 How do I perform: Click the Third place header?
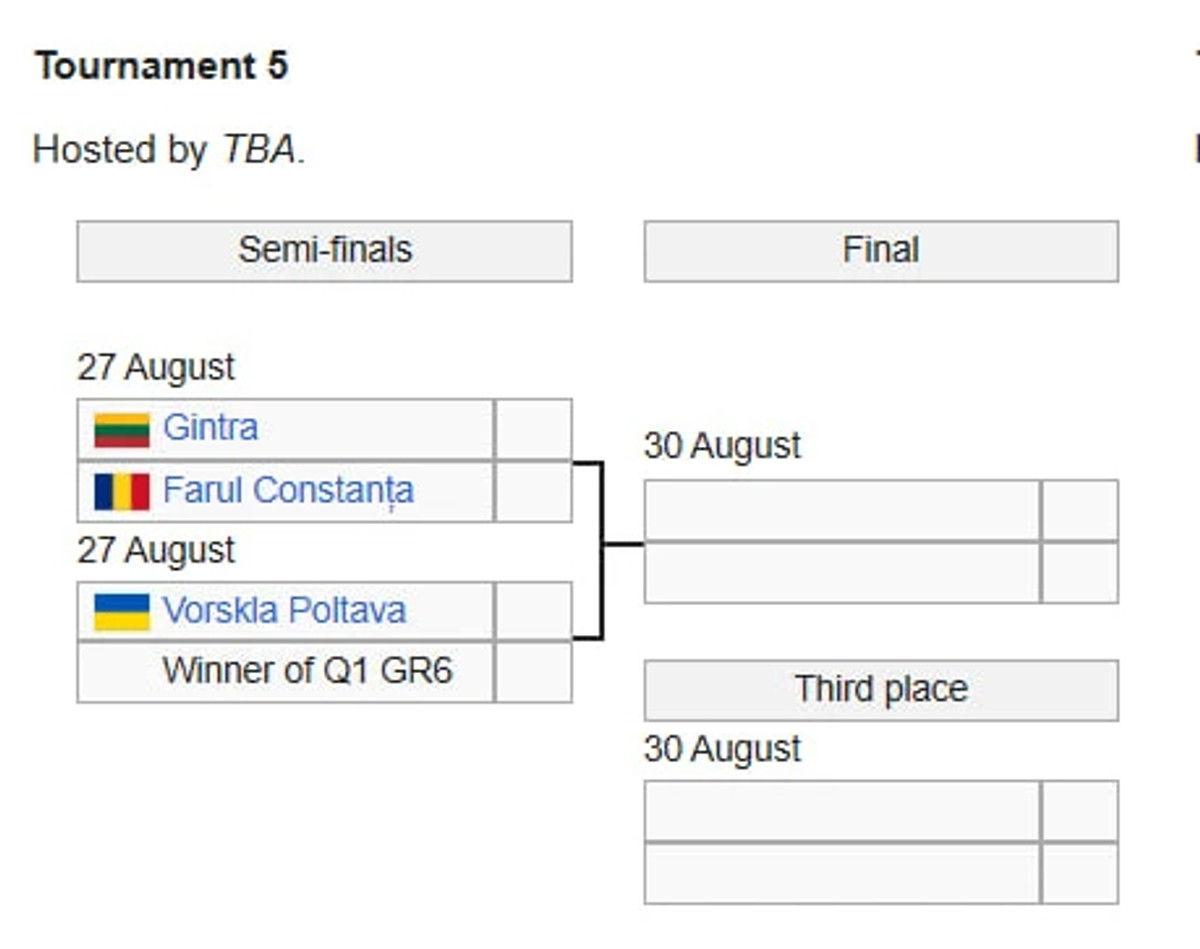coord(880,690)
